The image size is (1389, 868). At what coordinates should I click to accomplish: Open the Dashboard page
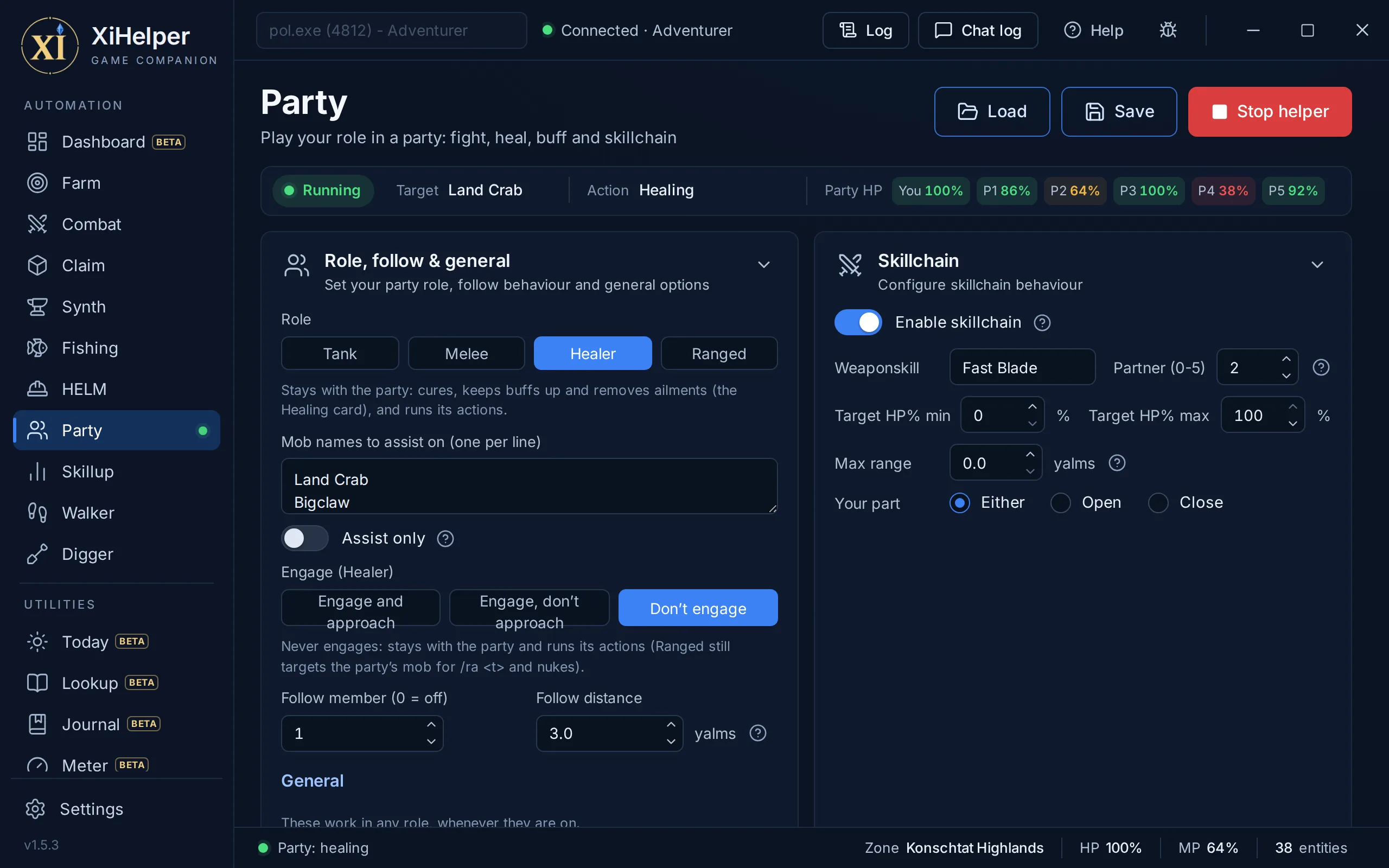[117, 142]
